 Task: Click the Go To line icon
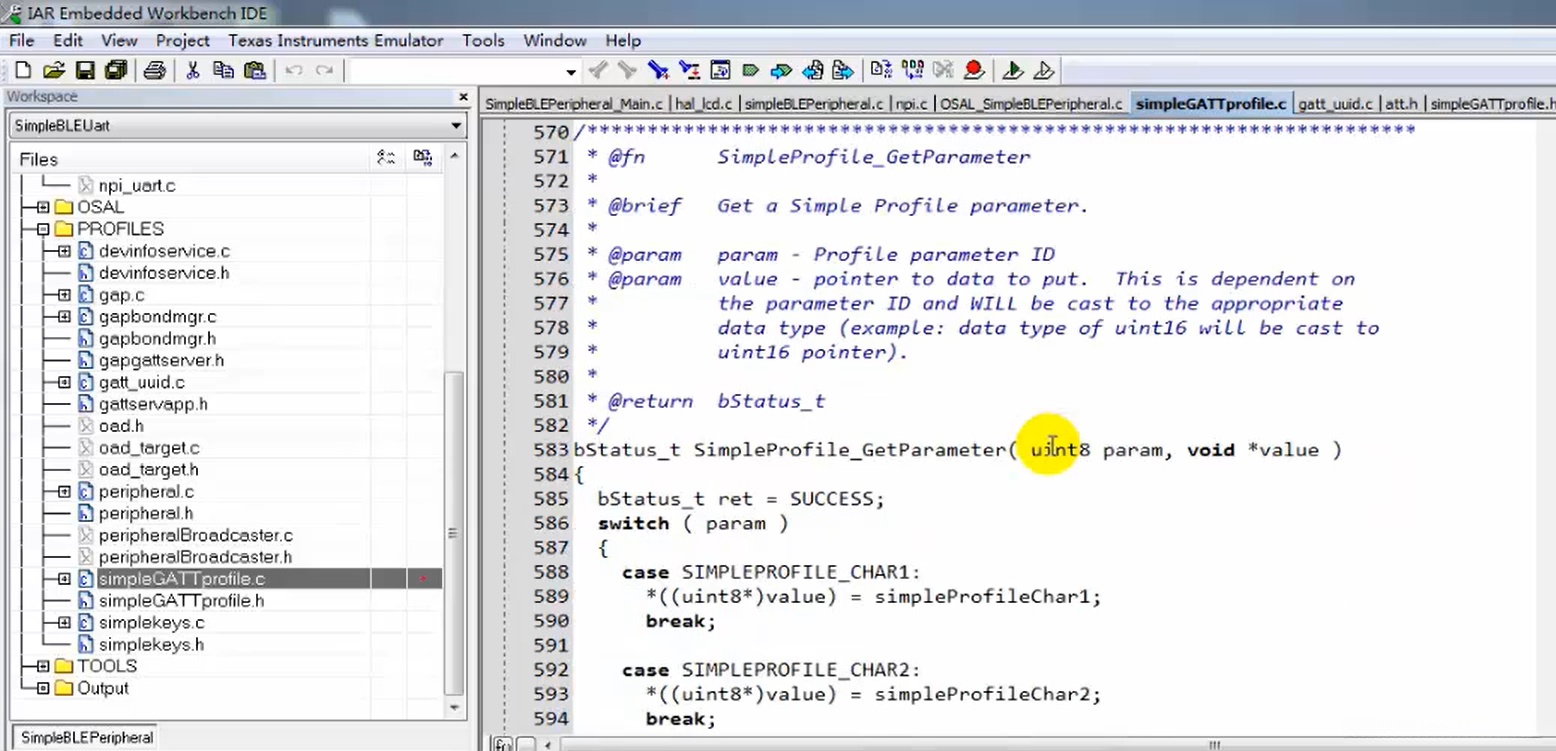[720, 70]
